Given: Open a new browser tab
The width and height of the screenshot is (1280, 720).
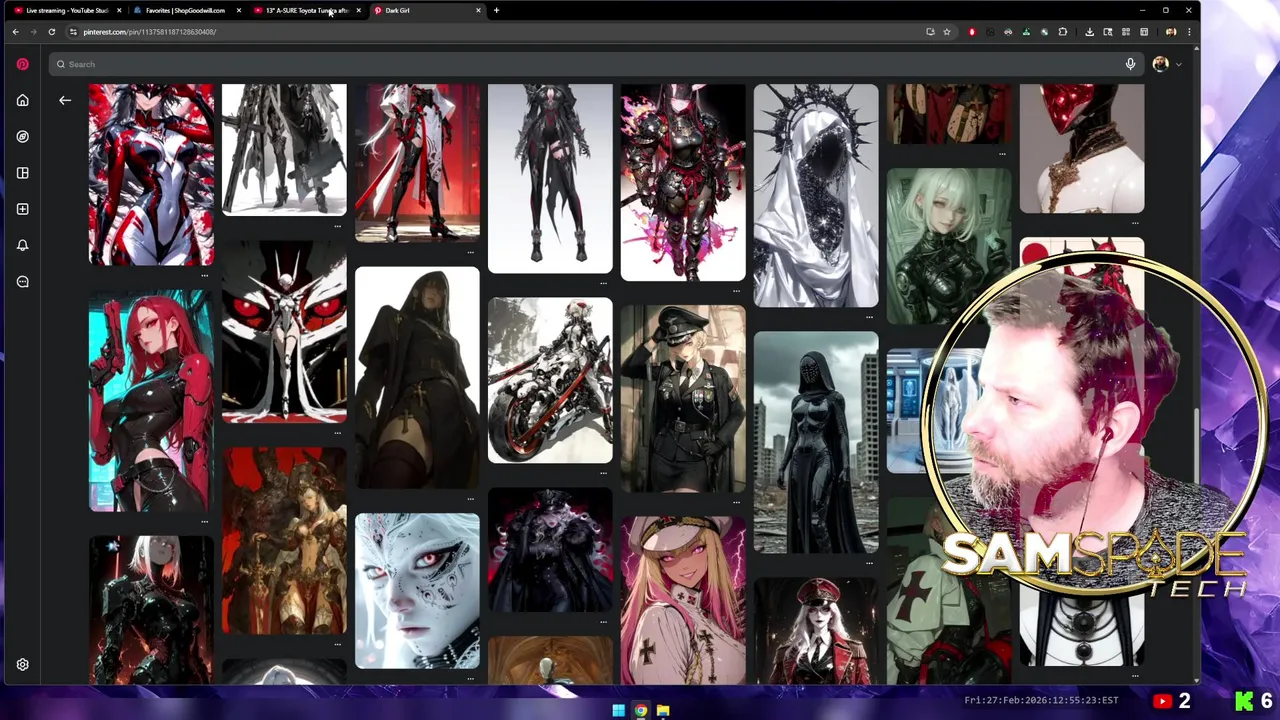Looking at the screenshot, I should [x=497, y=10].
